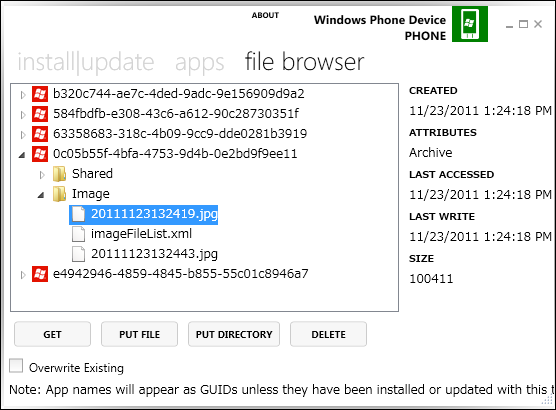Expand the Shared folder arrow
The image size is (556, 410).
tap(42, 174)
